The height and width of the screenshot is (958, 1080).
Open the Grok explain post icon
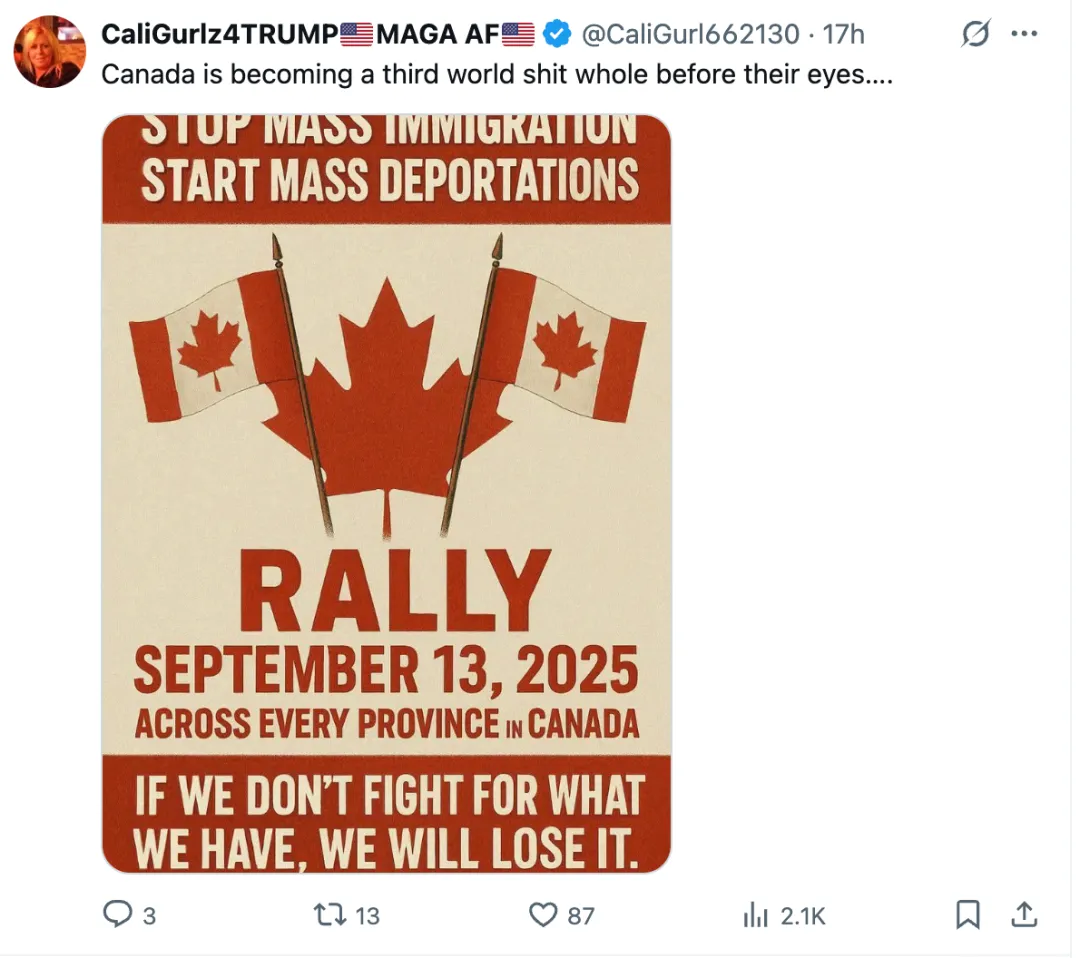(975, 35)
